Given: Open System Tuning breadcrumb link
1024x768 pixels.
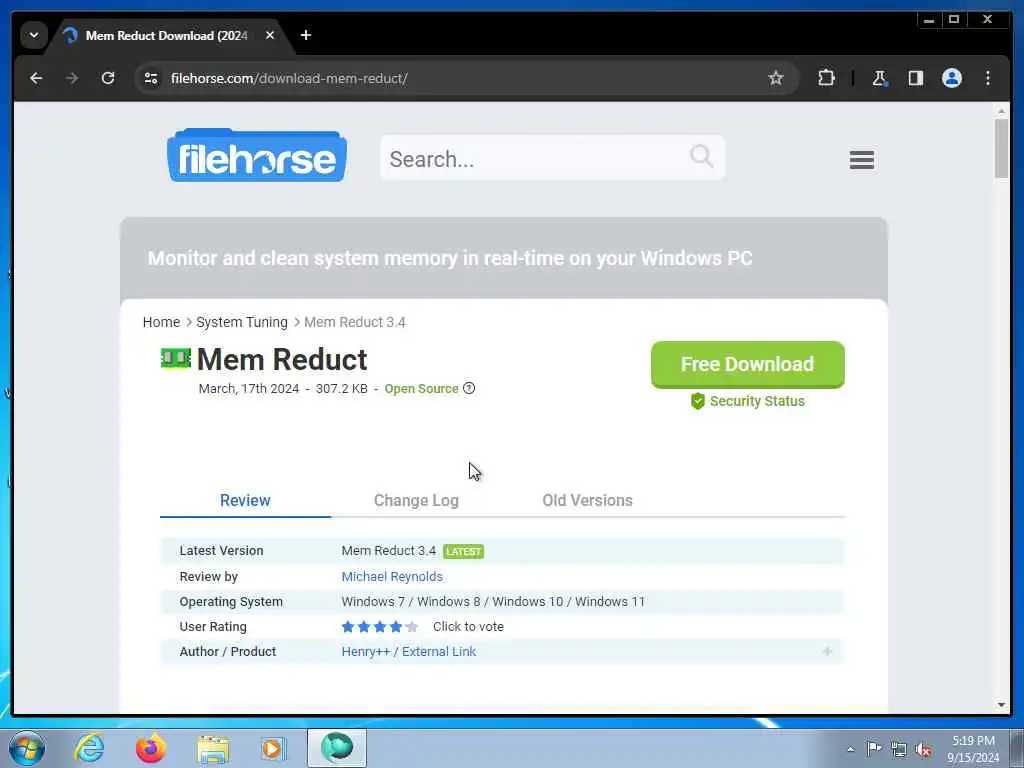Looking at the screenshot, I should (x=242, y=322).
